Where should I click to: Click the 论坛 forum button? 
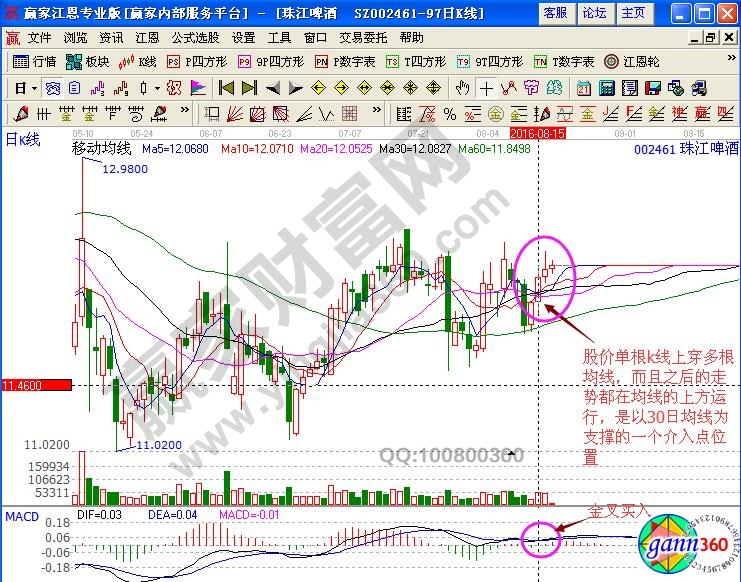click(595, 13)
